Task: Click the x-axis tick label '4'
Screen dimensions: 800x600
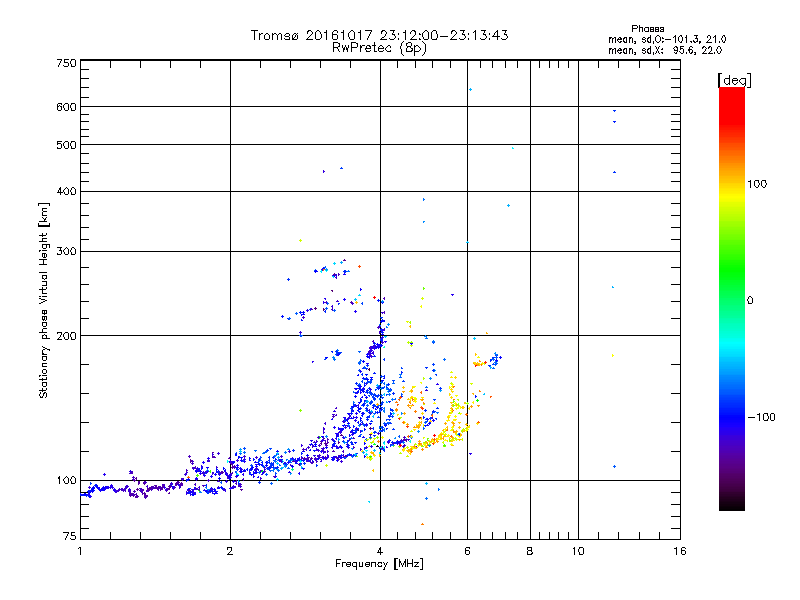Action: click(x=380, y=551)
